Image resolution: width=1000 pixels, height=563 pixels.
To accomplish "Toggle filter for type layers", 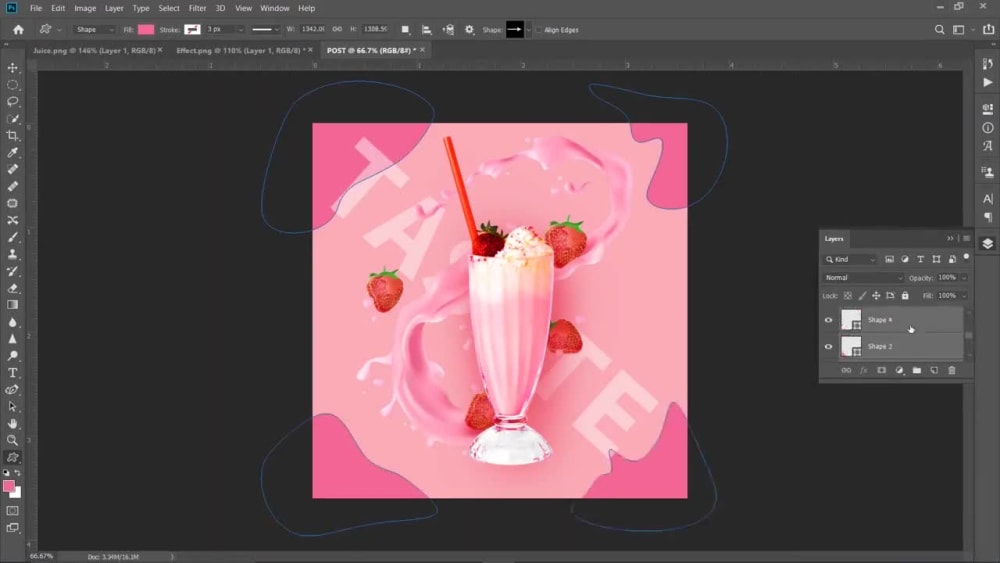I will click(920, 260).
